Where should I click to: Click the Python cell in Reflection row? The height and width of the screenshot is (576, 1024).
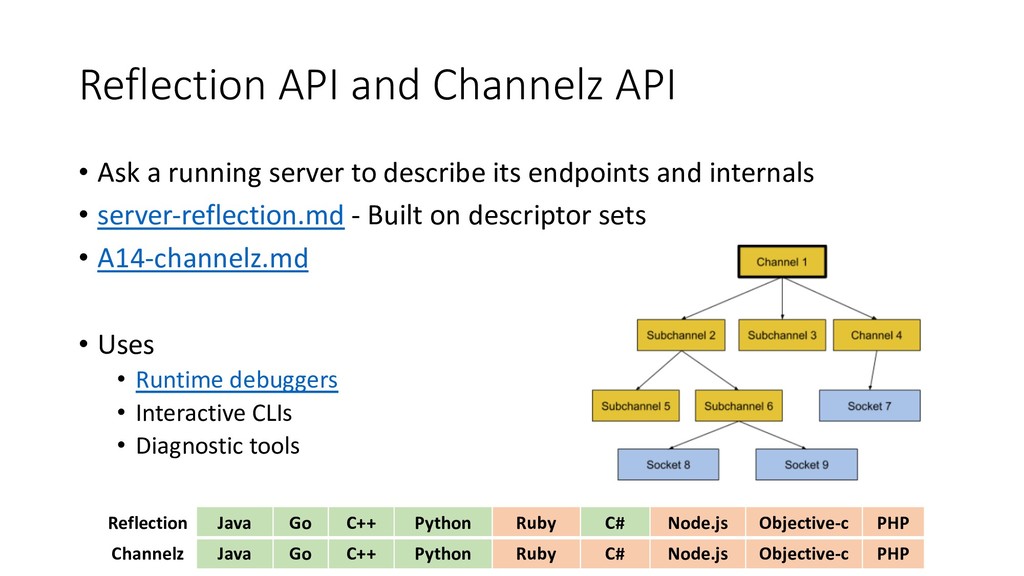click(x=443, y=522)
